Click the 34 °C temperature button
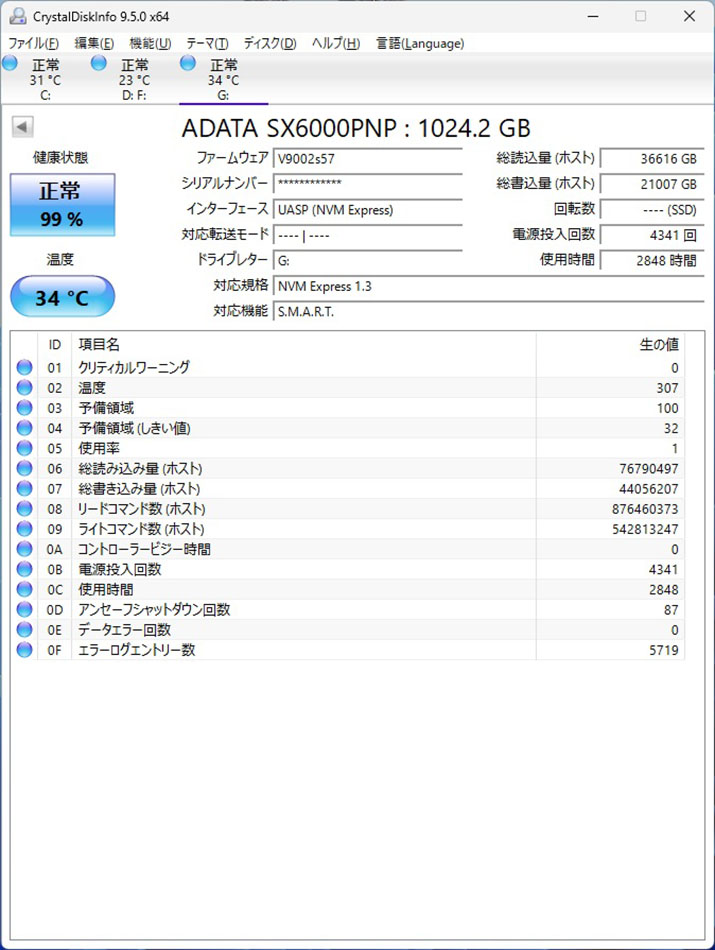This screenshot has height=950, width=715. pos(62,296)
